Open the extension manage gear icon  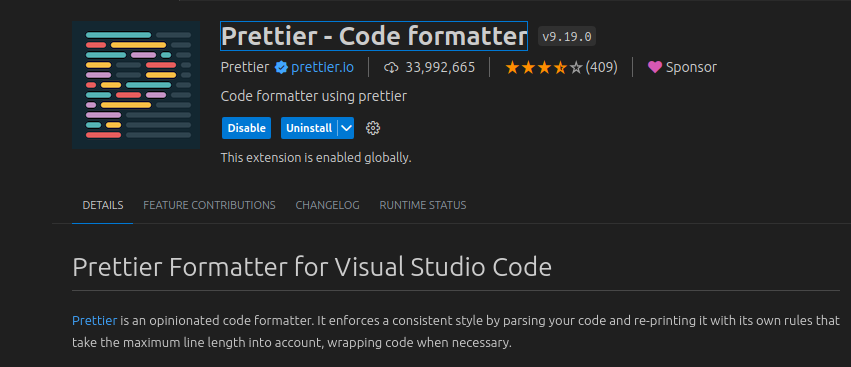[x=373, y=128]
